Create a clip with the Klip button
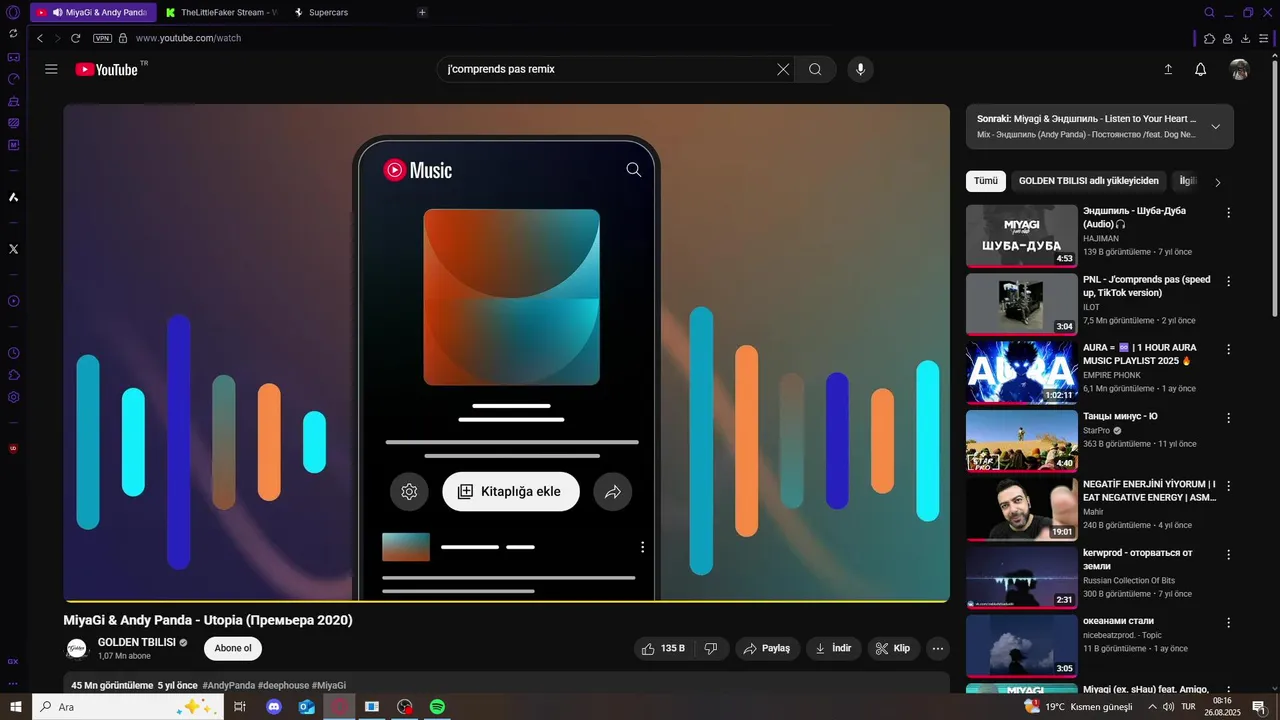Viewport: 1280px width, 720px height. coord(893,648)
